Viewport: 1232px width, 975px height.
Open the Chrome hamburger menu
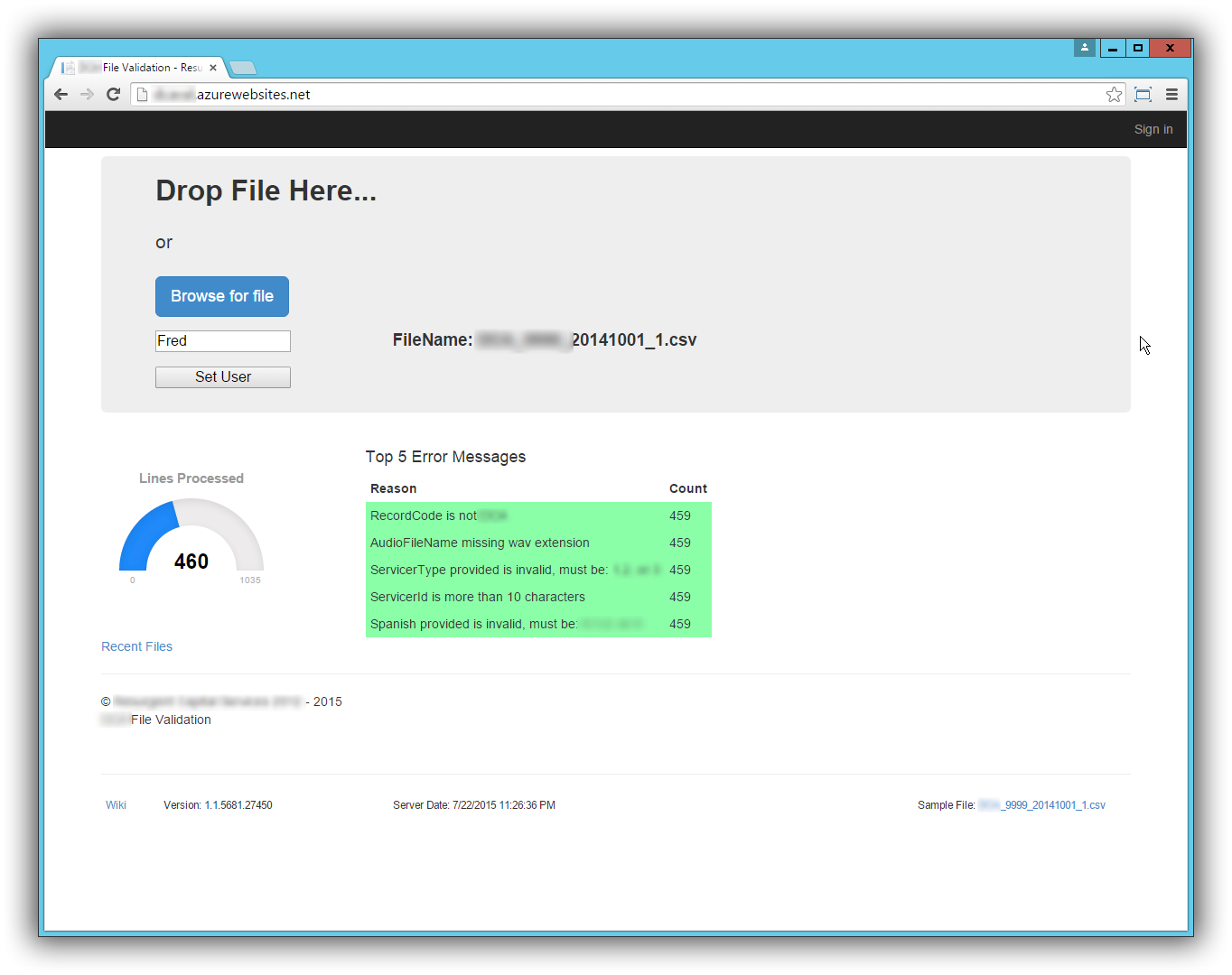1171,95
